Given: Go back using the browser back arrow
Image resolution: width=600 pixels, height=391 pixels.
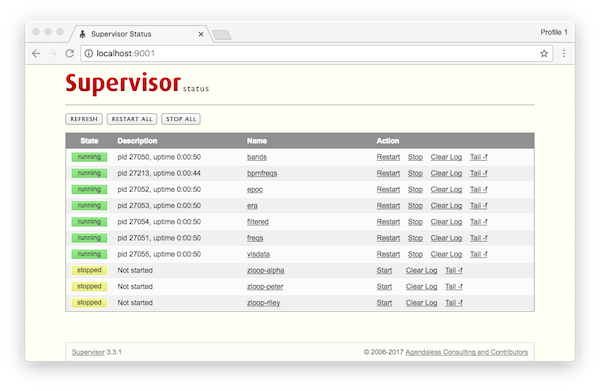Looking at the screenshot, I should (36, 54).
